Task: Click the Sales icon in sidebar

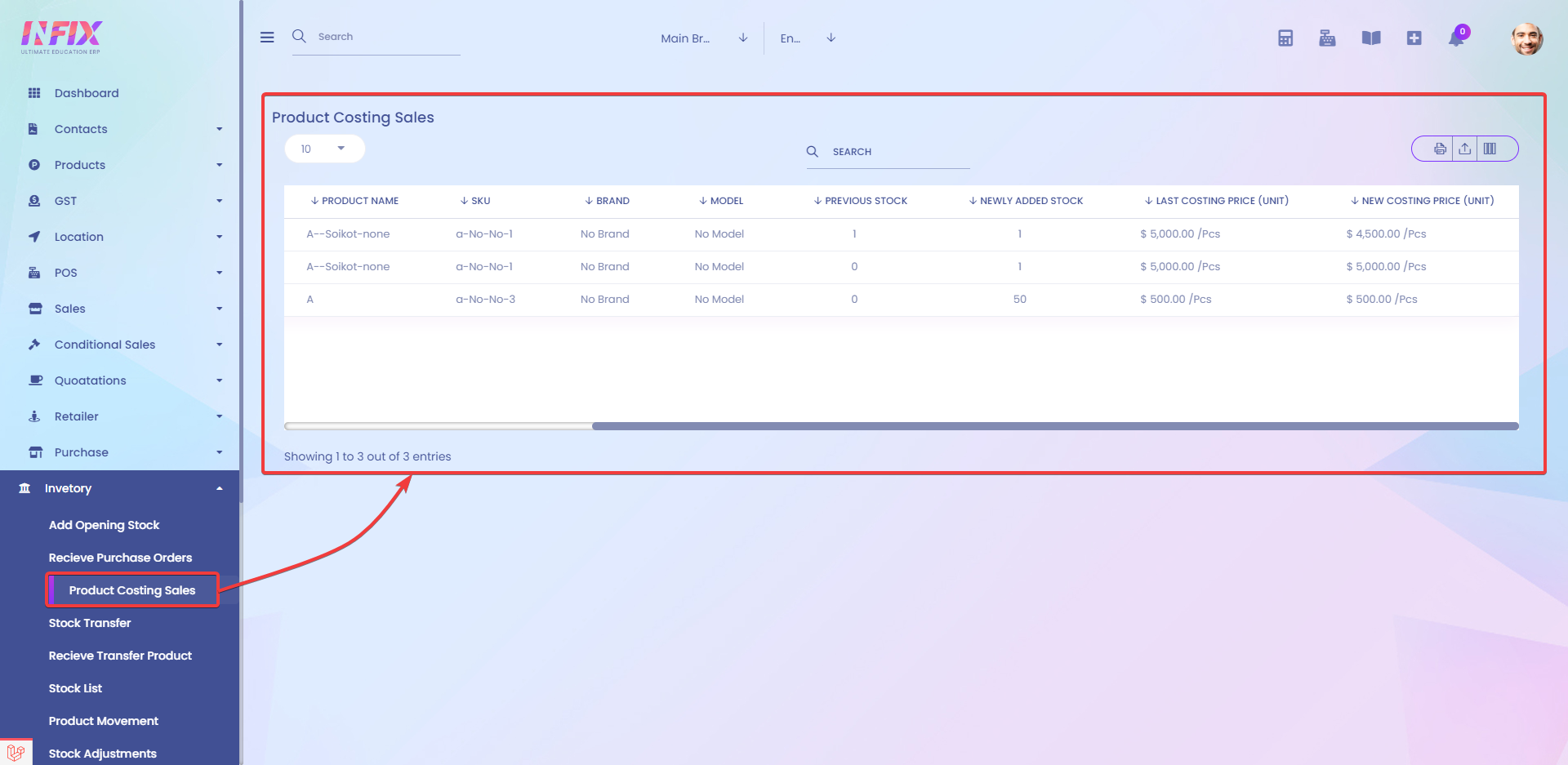Action: pos(35,309)
